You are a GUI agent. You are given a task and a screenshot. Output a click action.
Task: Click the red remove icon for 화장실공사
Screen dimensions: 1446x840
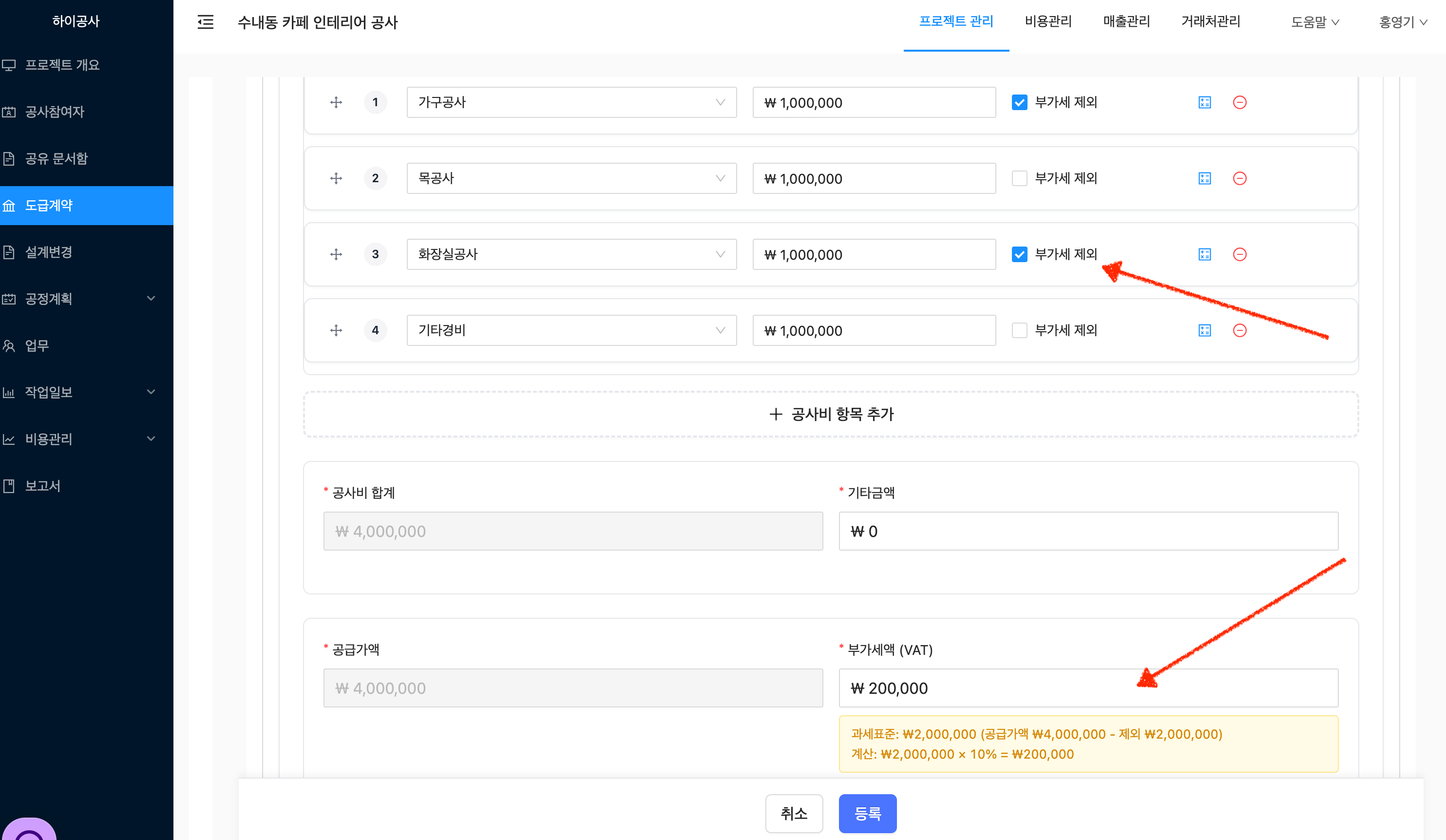[x=1239, y=254]
